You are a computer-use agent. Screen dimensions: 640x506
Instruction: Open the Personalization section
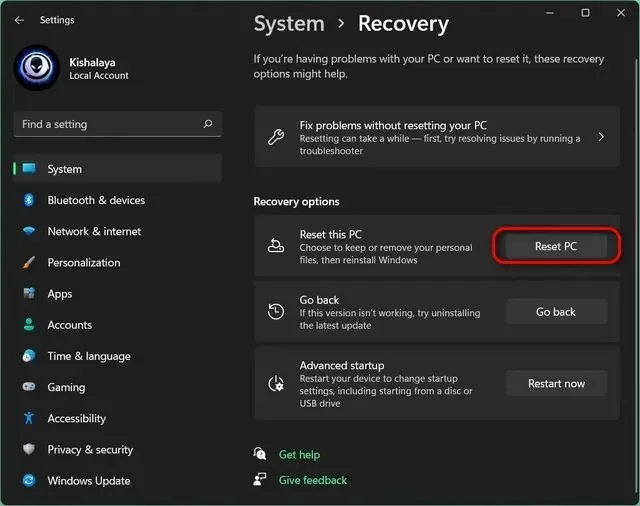click(x=118, y=262)
